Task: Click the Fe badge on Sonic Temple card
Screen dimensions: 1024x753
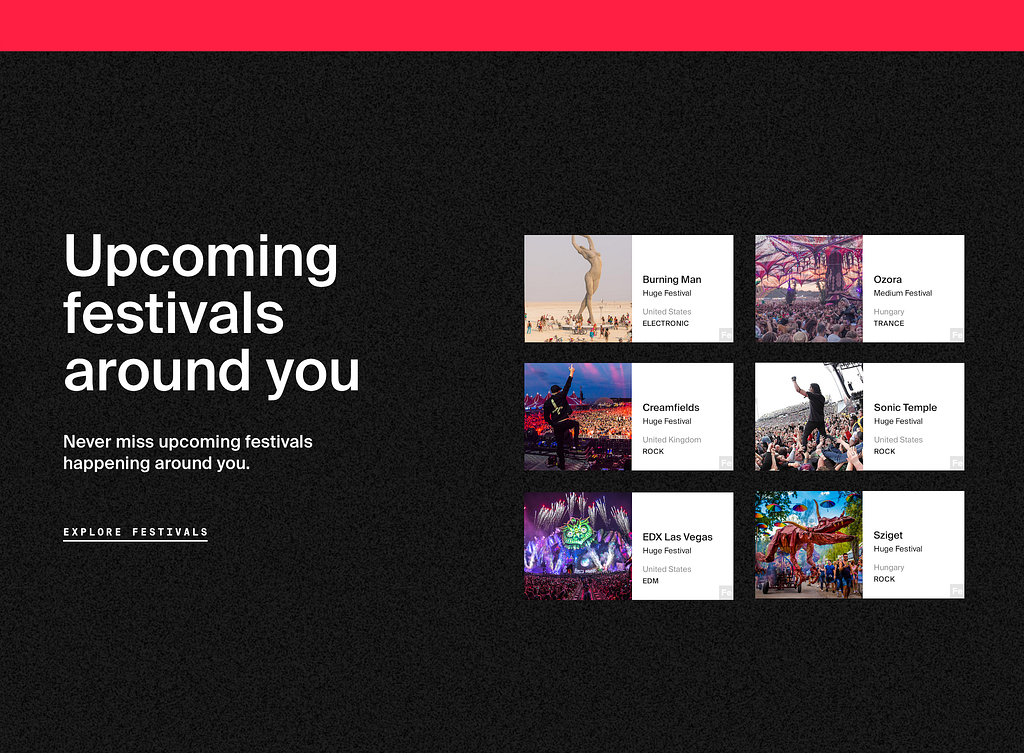Action: (x=957, y=463)
